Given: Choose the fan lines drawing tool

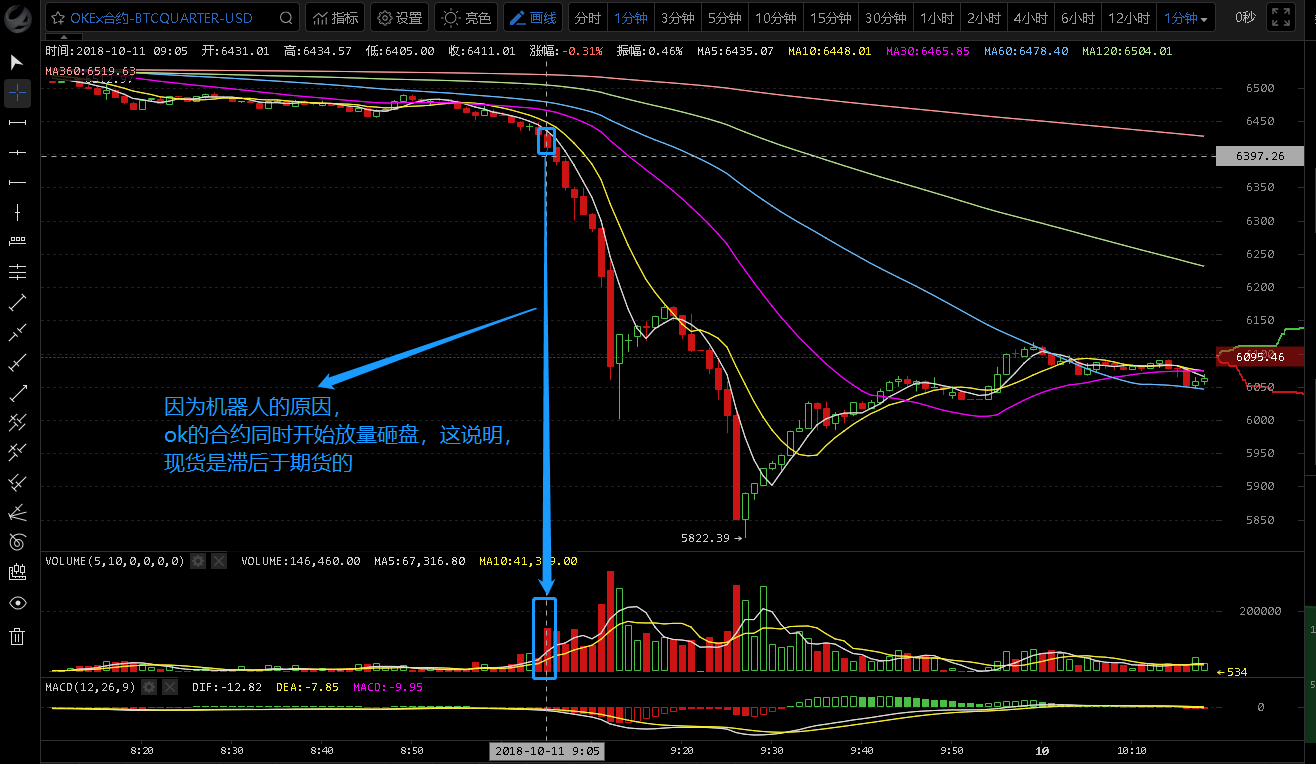Looking at the screenshot, I should click(x=17, y=512).
